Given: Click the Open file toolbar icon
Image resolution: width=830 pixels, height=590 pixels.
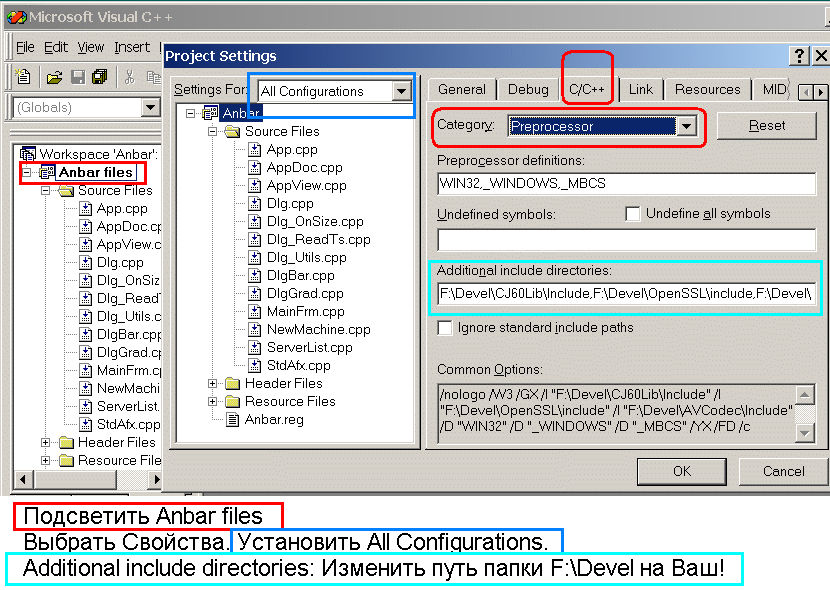Looking at the screenshot, I should (53, 78).
